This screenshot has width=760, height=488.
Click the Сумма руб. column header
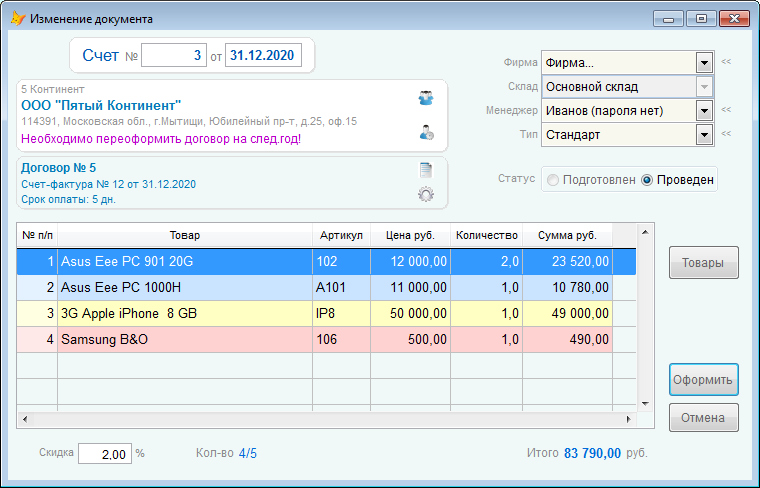tap(568, 236)
